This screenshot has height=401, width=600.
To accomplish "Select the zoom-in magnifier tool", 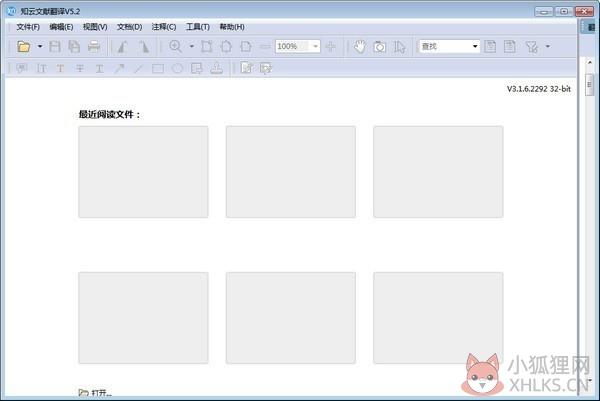I will 176,47.
